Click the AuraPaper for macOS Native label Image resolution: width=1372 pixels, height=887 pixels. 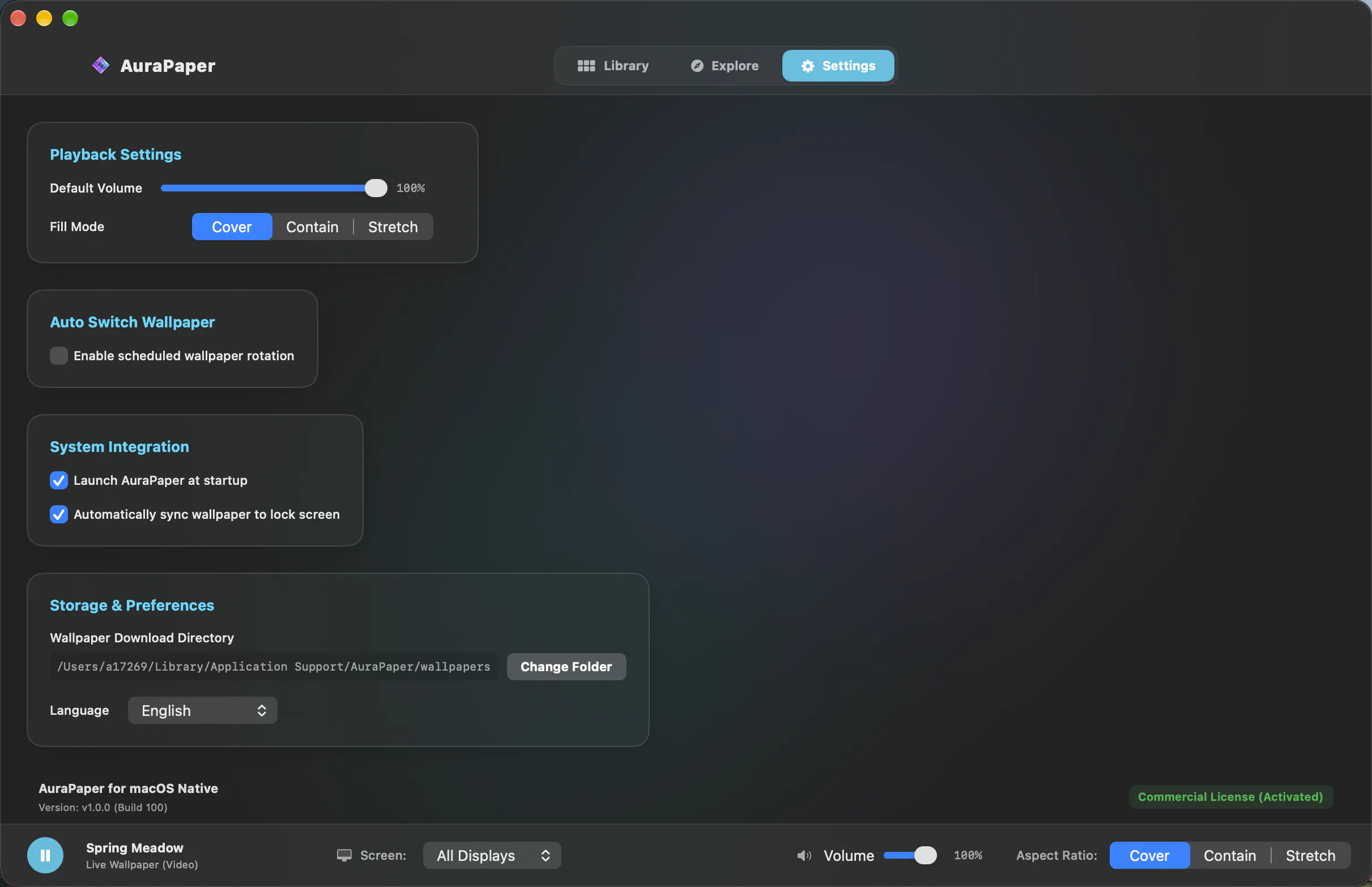(129, 788)
